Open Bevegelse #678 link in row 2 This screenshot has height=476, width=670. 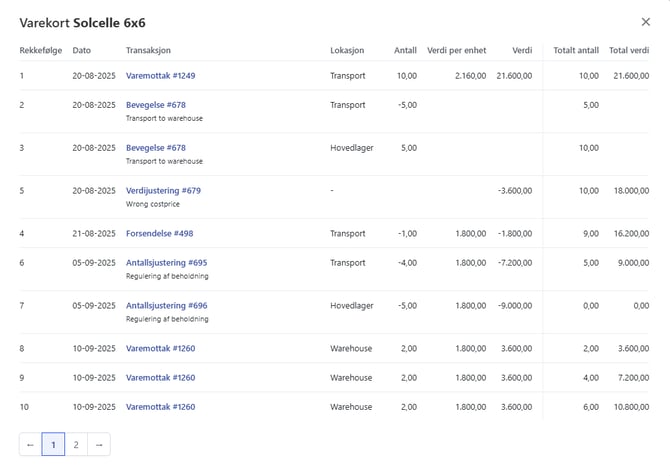tap(155, 104)
